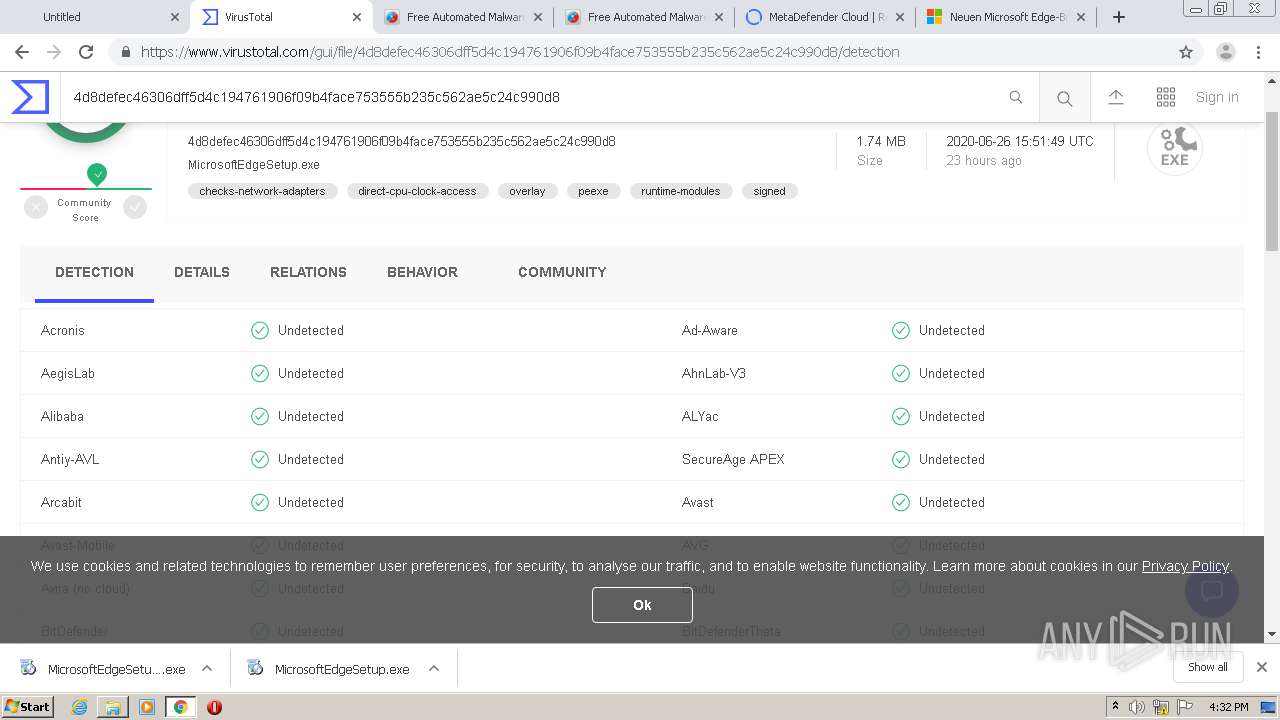Open a new browser tab

click(x=1119, y=17)
